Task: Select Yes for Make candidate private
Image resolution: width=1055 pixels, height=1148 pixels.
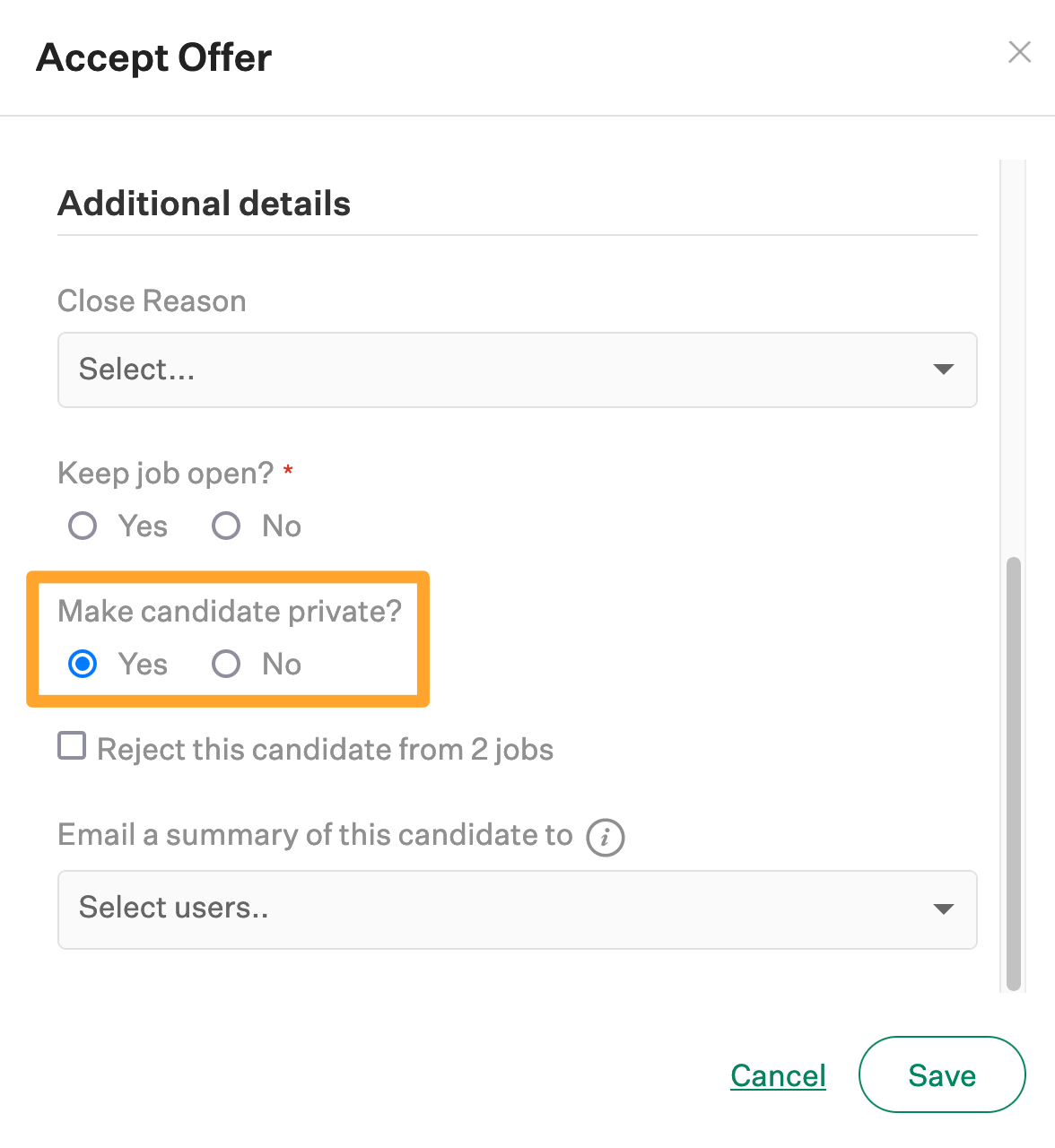Action: pos(83,664)
